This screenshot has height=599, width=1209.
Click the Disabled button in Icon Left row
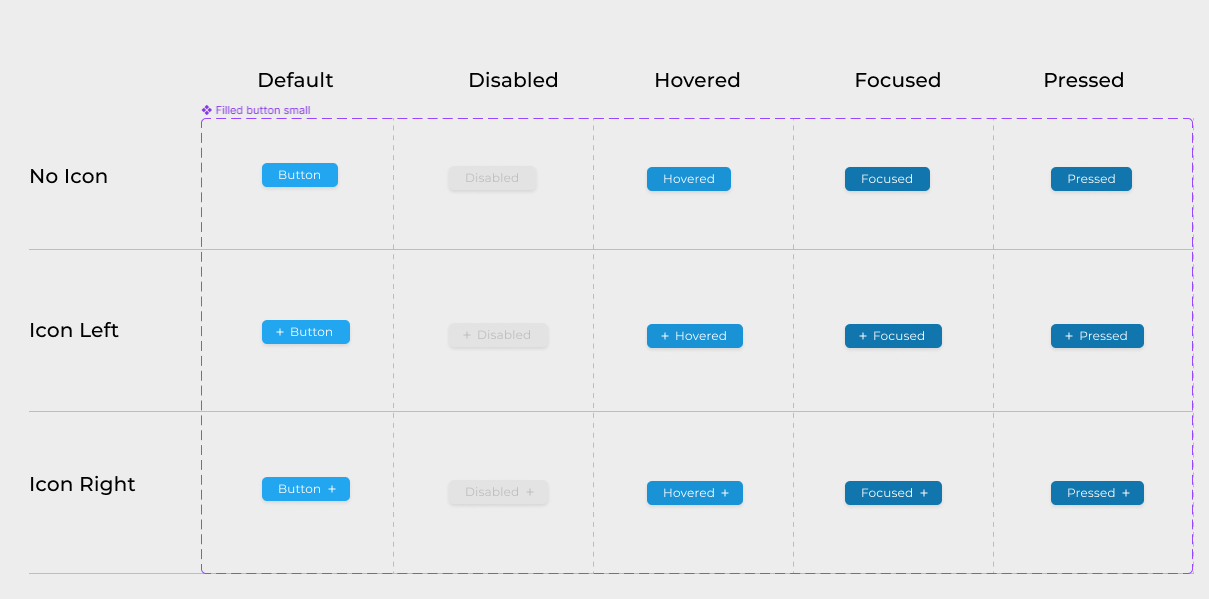click(x=498, y=335)
